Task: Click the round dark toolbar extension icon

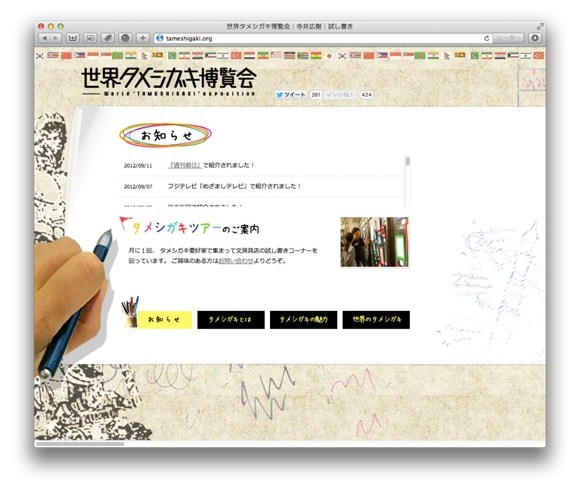Action: [125, 38]
